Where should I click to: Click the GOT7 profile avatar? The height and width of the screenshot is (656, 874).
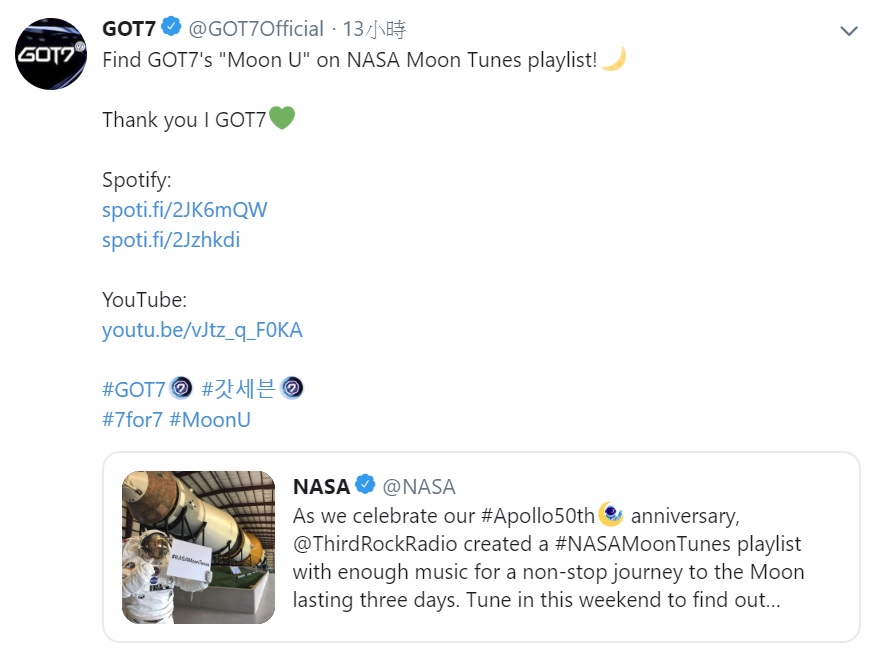point(51,54)
